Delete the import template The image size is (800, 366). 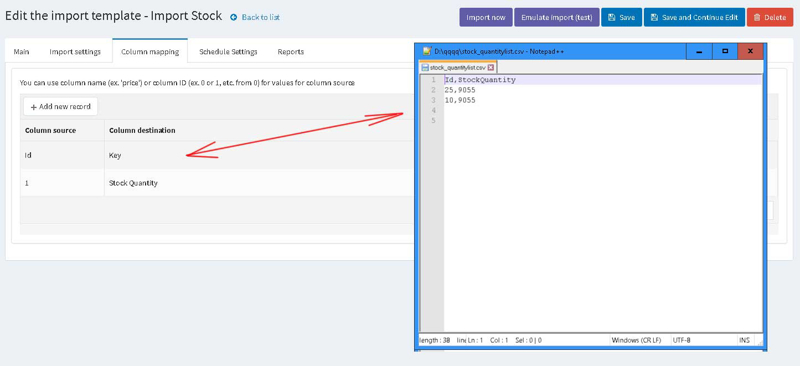tap(770, 17)
